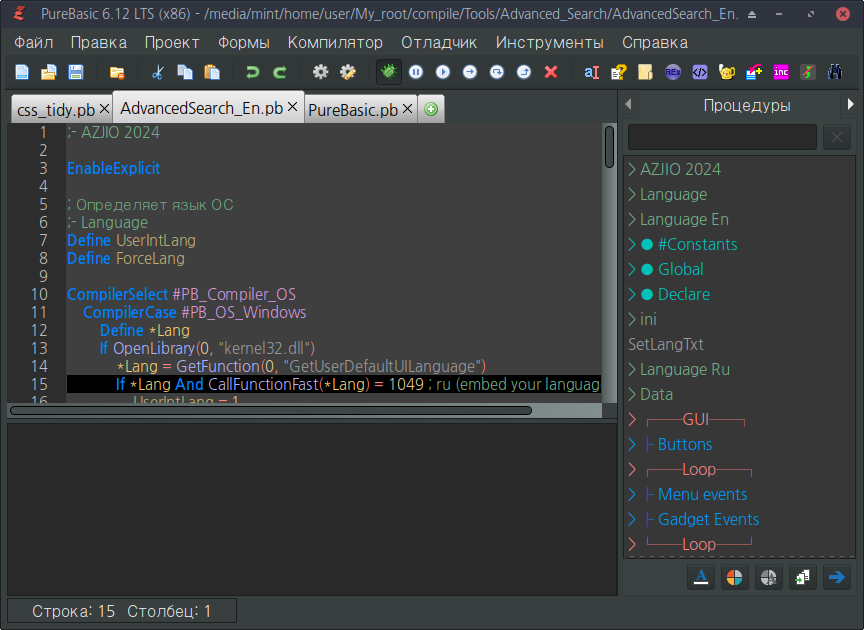Image resolution: width=864 pixels, height=630 pixels.
Task: Open the Формы menu
Action: coord(244,42)
